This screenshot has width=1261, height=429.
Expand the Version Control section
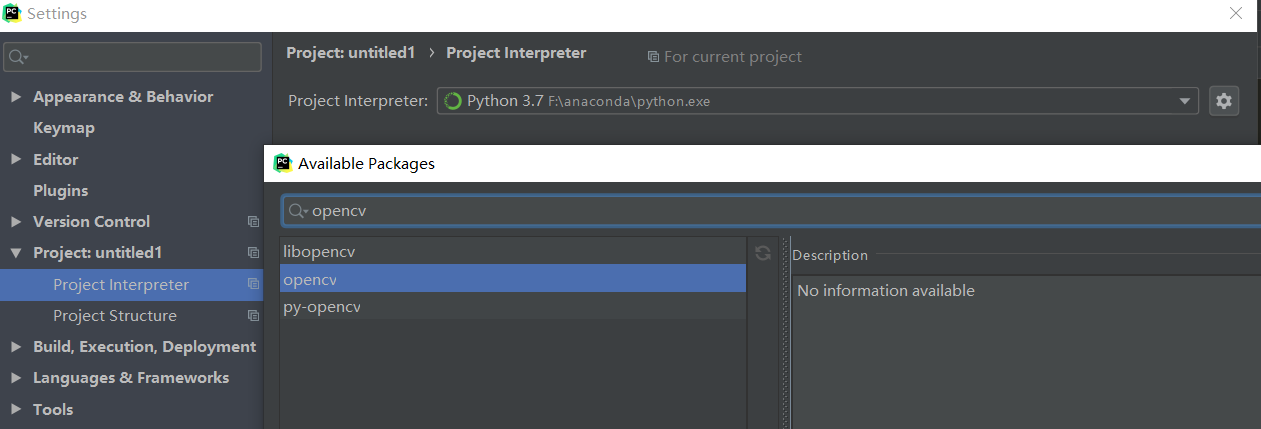coord(16,222)
